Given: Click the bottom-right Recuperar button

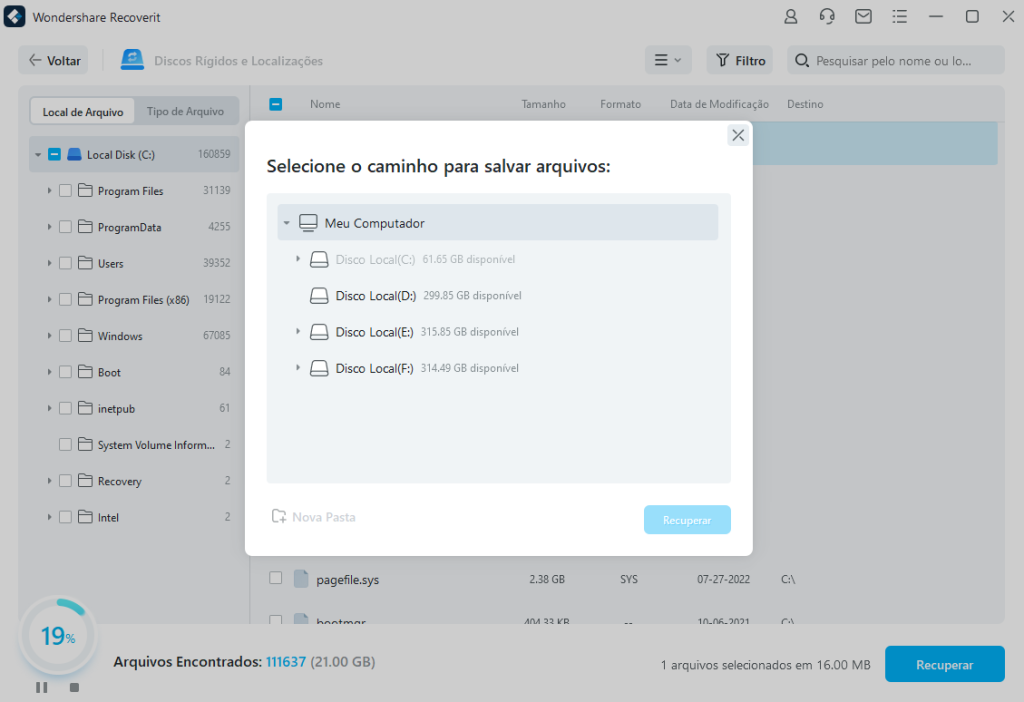Looking at the screenshot, I should click(x=944, y=664).
